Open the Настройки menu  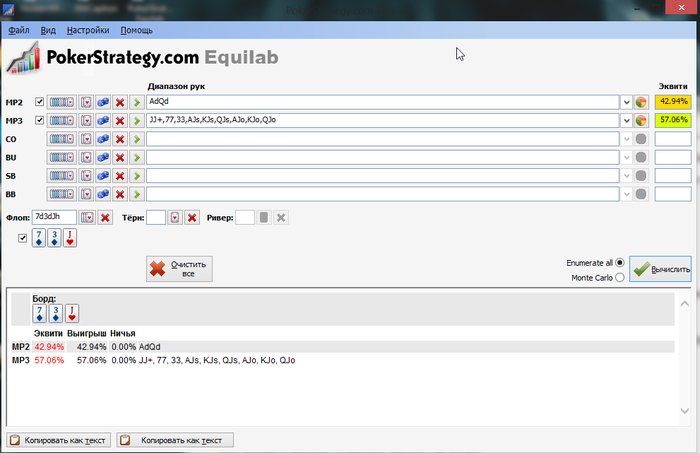coord(88,30)
